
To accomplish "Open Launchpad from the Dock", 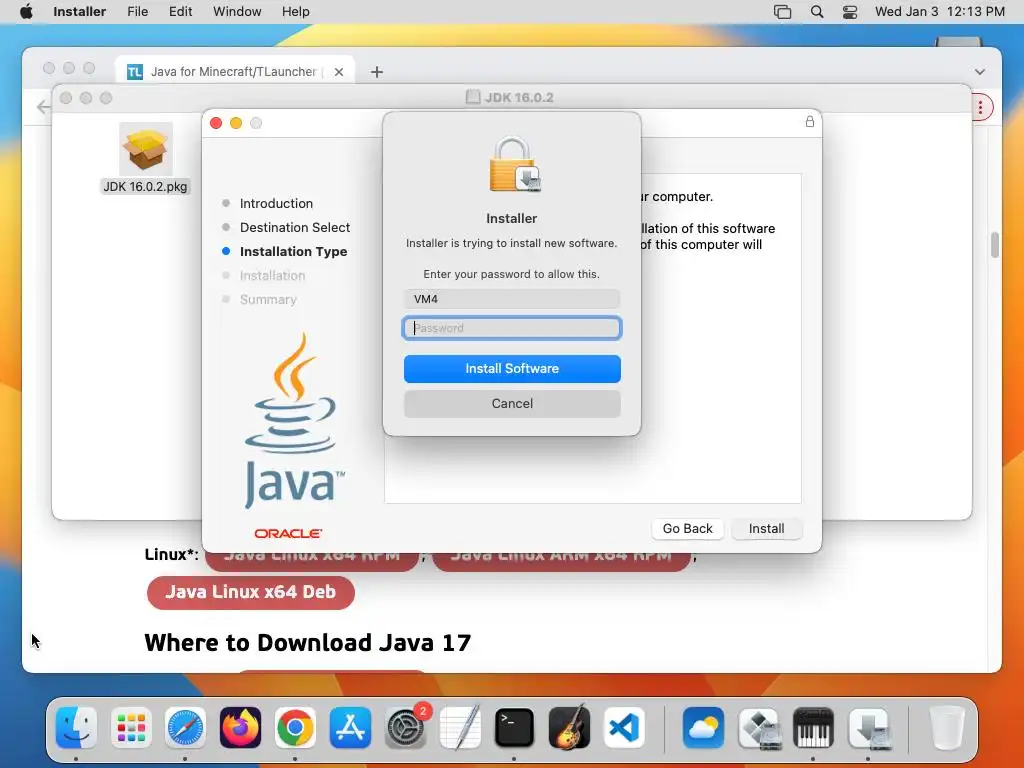I will coord(131,727).
